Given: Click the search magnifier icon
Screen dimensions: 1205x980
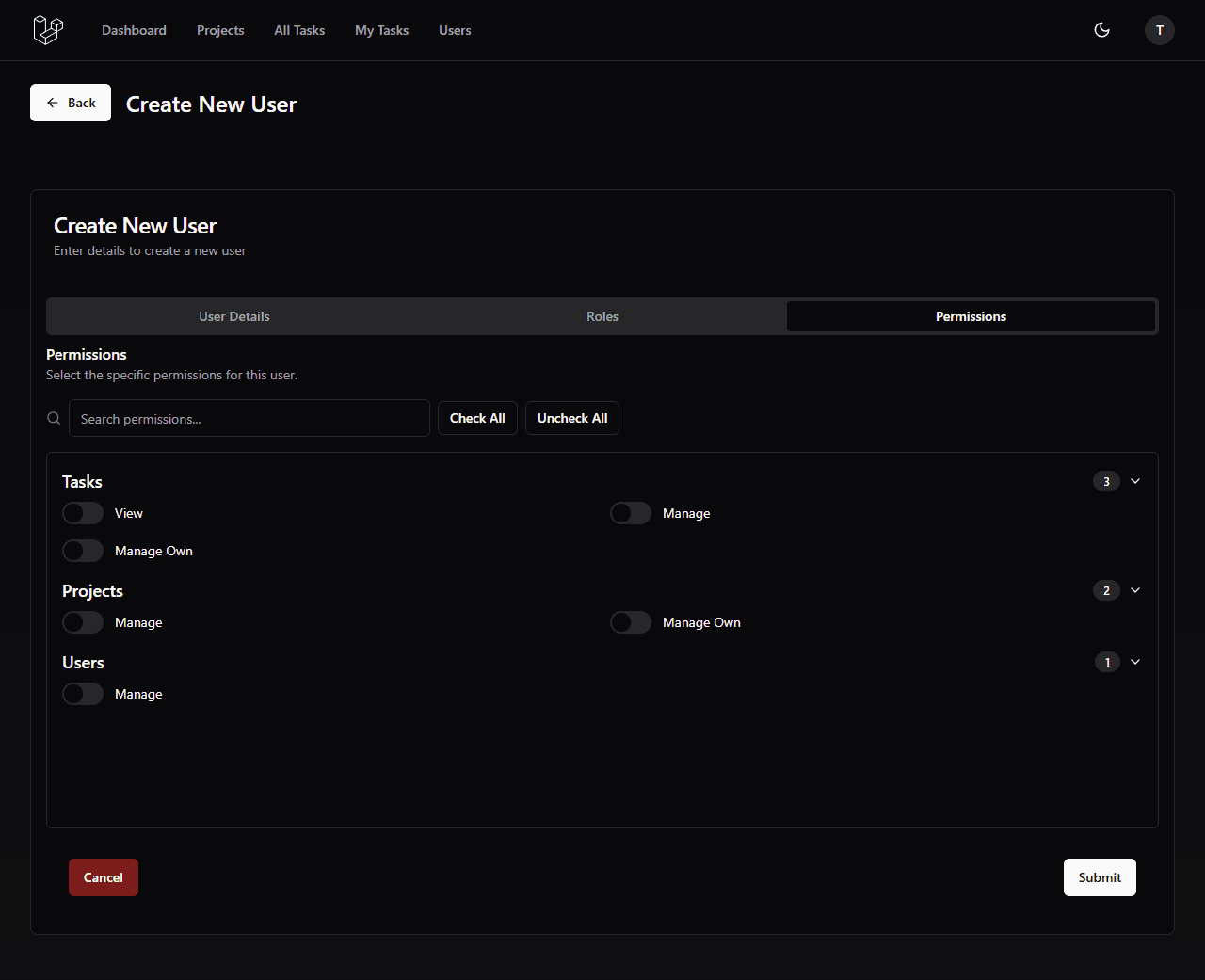Looking at the screenshot, I should pos(54,417).
